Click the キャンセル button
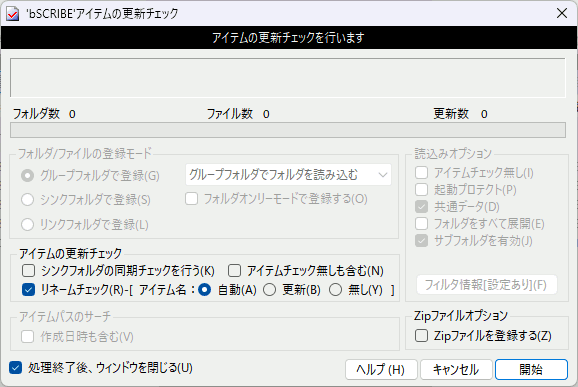This screenshot has height=387, width=578. [x=456, y=369]
